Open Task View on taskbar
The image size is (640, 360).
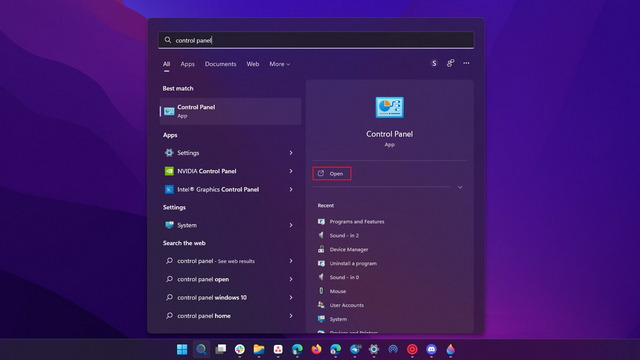click(x=221, y=349)
